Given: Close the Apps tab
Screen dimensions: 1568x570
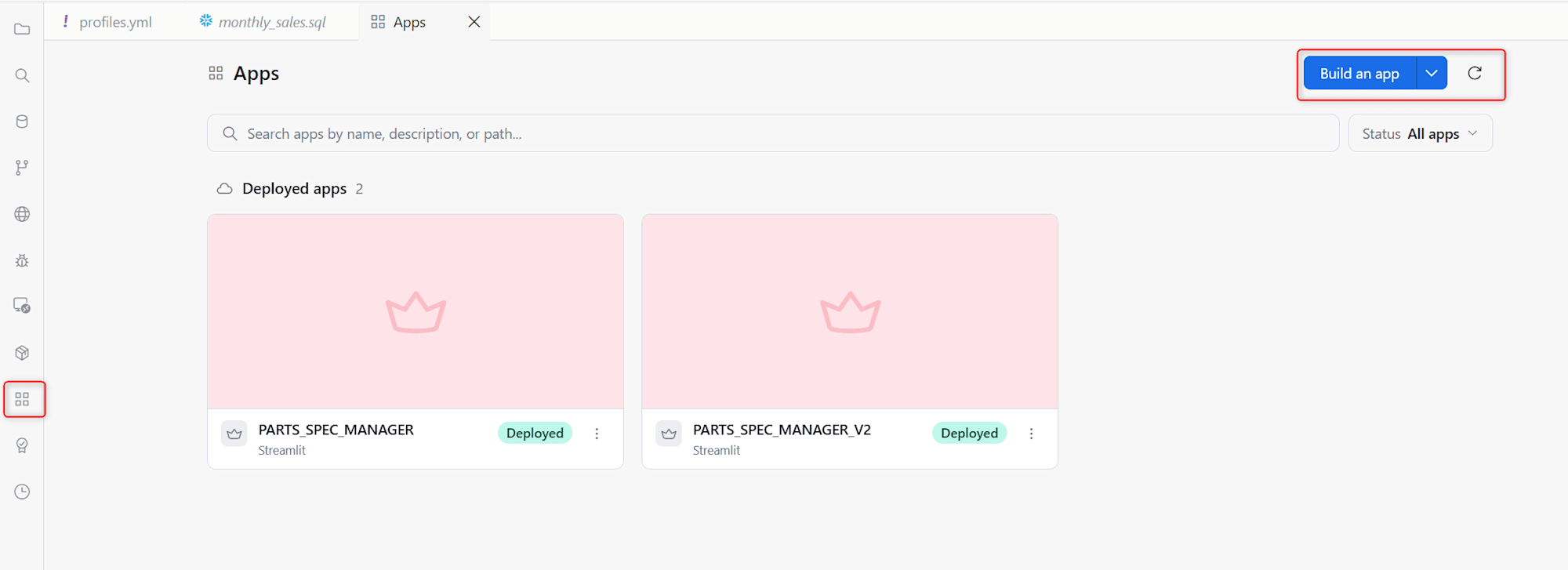Looking at the screenshot, I should [474, 22].
